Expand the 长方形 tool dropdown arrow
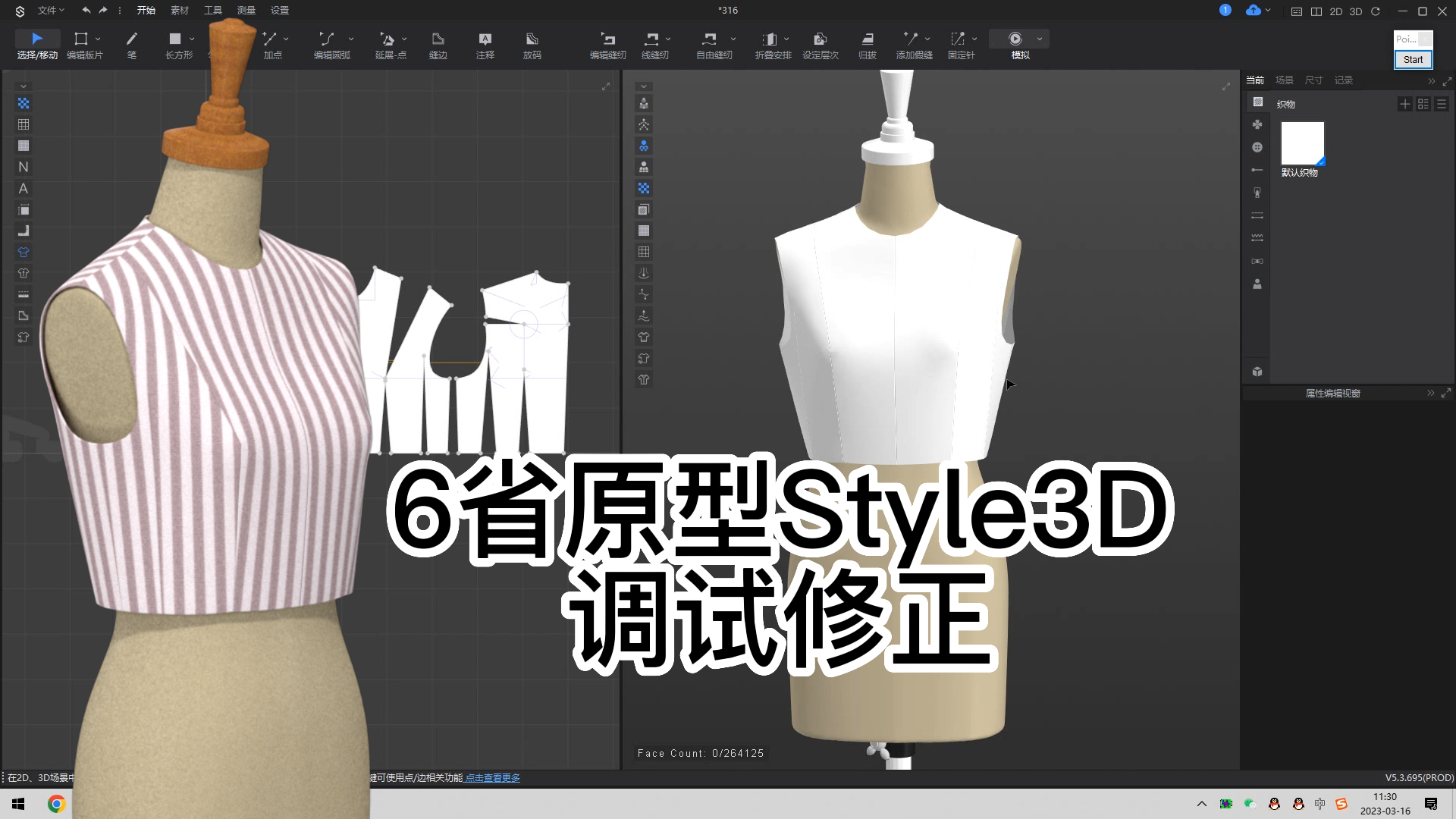Screen dimensions: 1456x819 pyautogui.click(x=192, y=39)
